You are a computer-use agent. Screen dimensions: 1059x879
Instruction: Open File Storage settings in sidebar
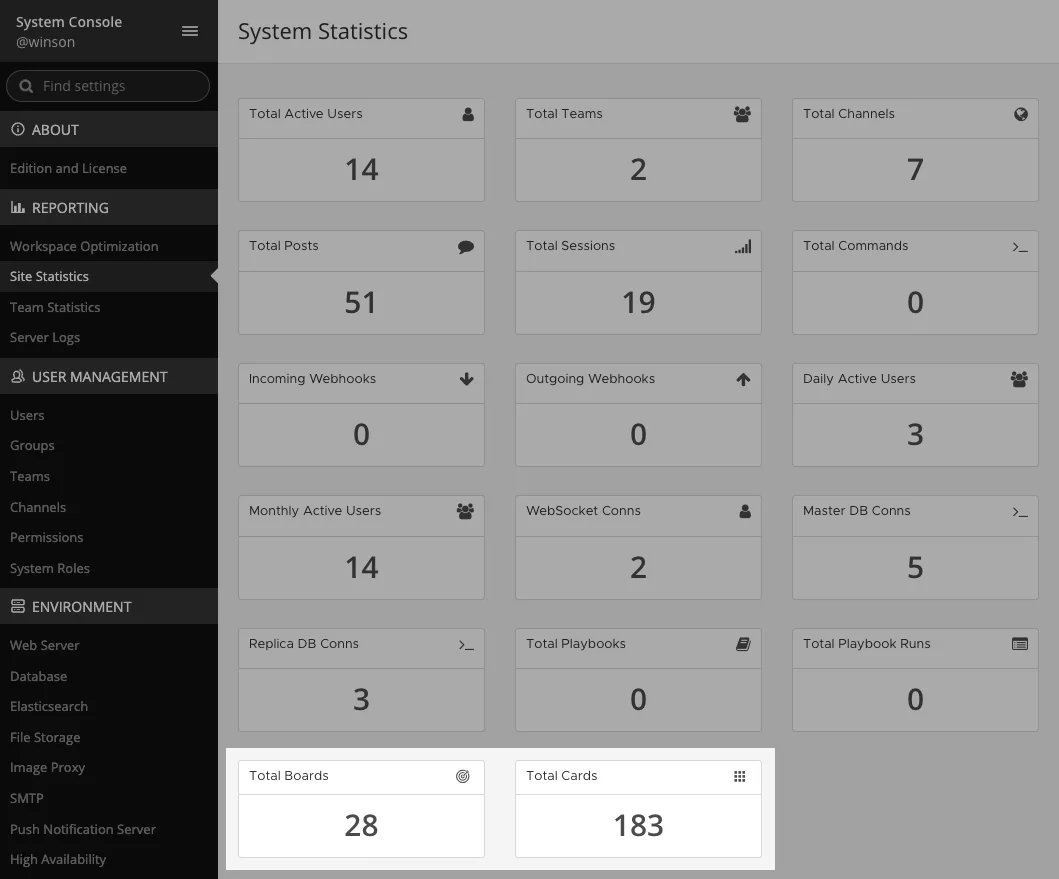(45, 737)
